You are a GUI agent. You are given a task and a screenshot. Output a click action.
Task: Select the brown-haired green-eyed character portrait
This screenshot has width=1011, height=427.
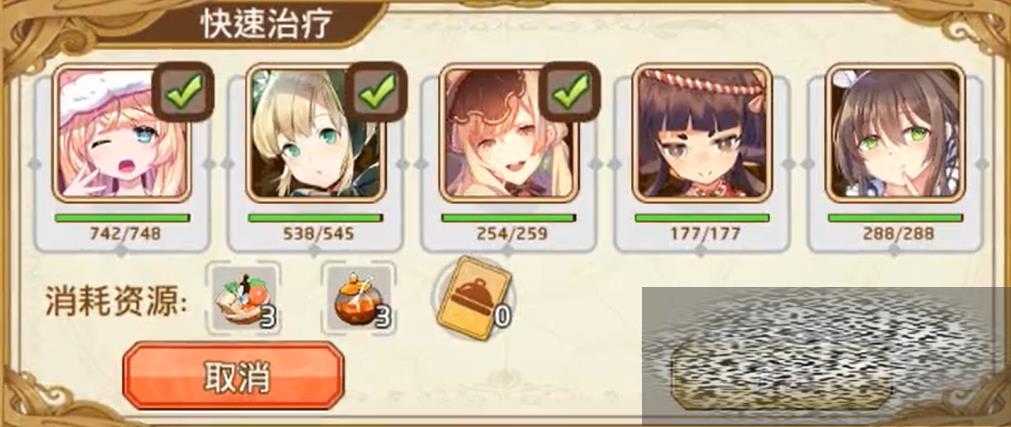click(x=895, y=134)
